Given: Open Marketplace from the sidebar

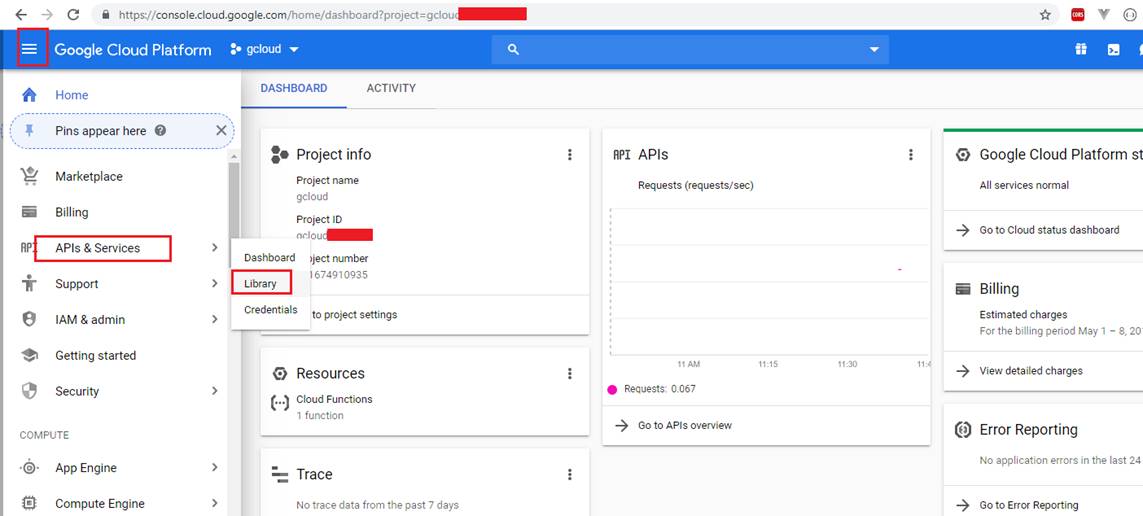Looking at the screenshot, I should click(x=89, y=176).
